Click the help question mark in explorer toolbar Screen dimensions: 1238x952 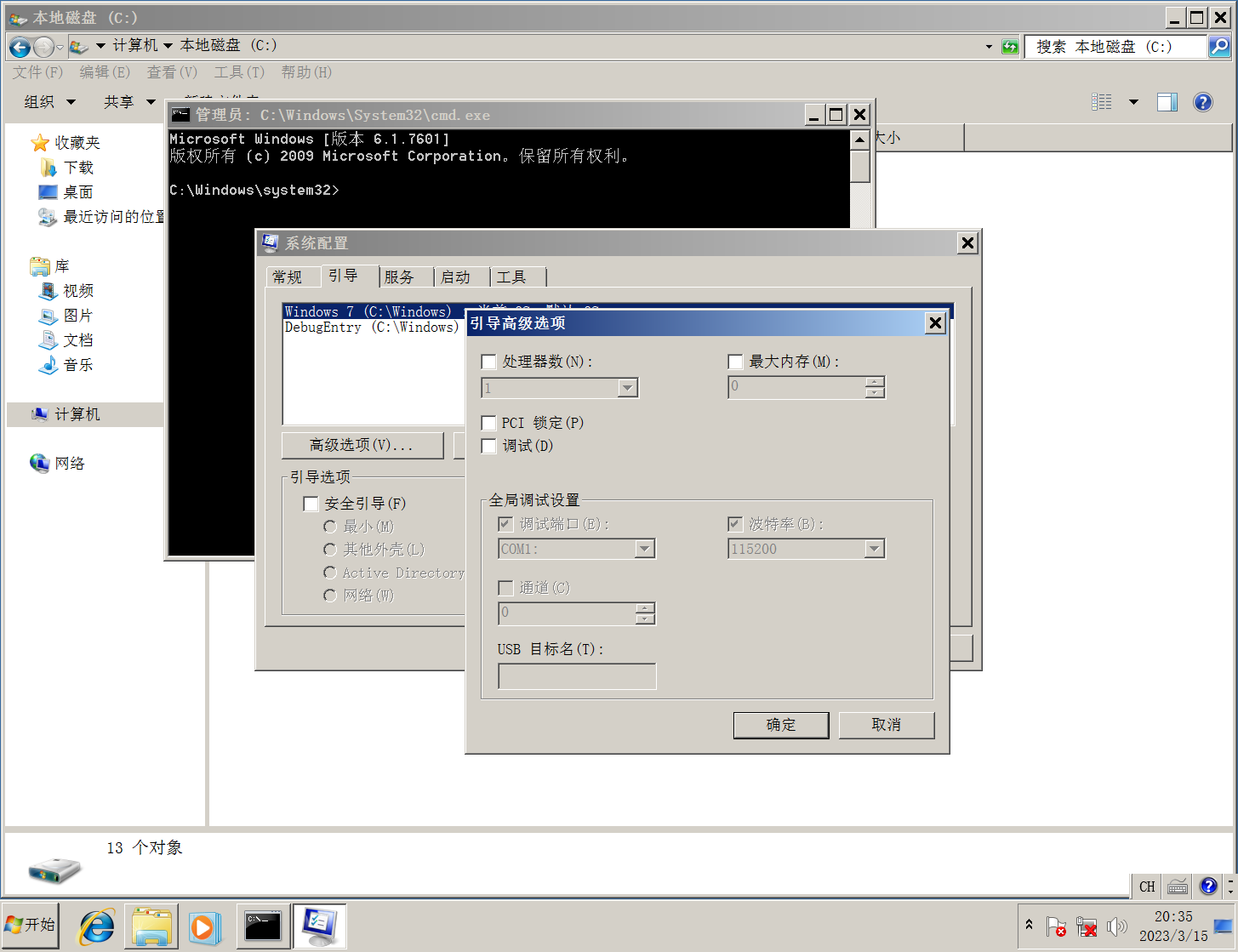pyautogui.click(x=1202, y=102)
